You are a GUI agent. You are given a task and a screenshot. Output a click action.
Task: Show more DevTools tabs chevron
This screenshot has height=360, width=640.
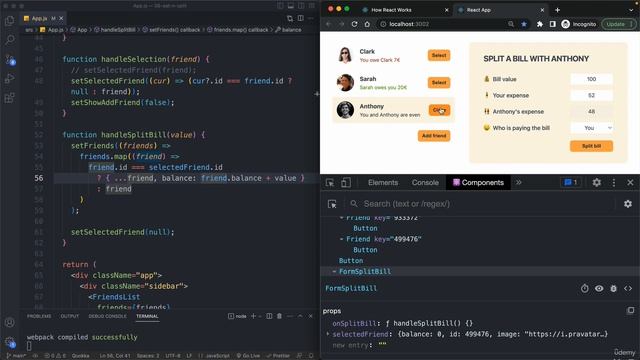tap(518, 182)
